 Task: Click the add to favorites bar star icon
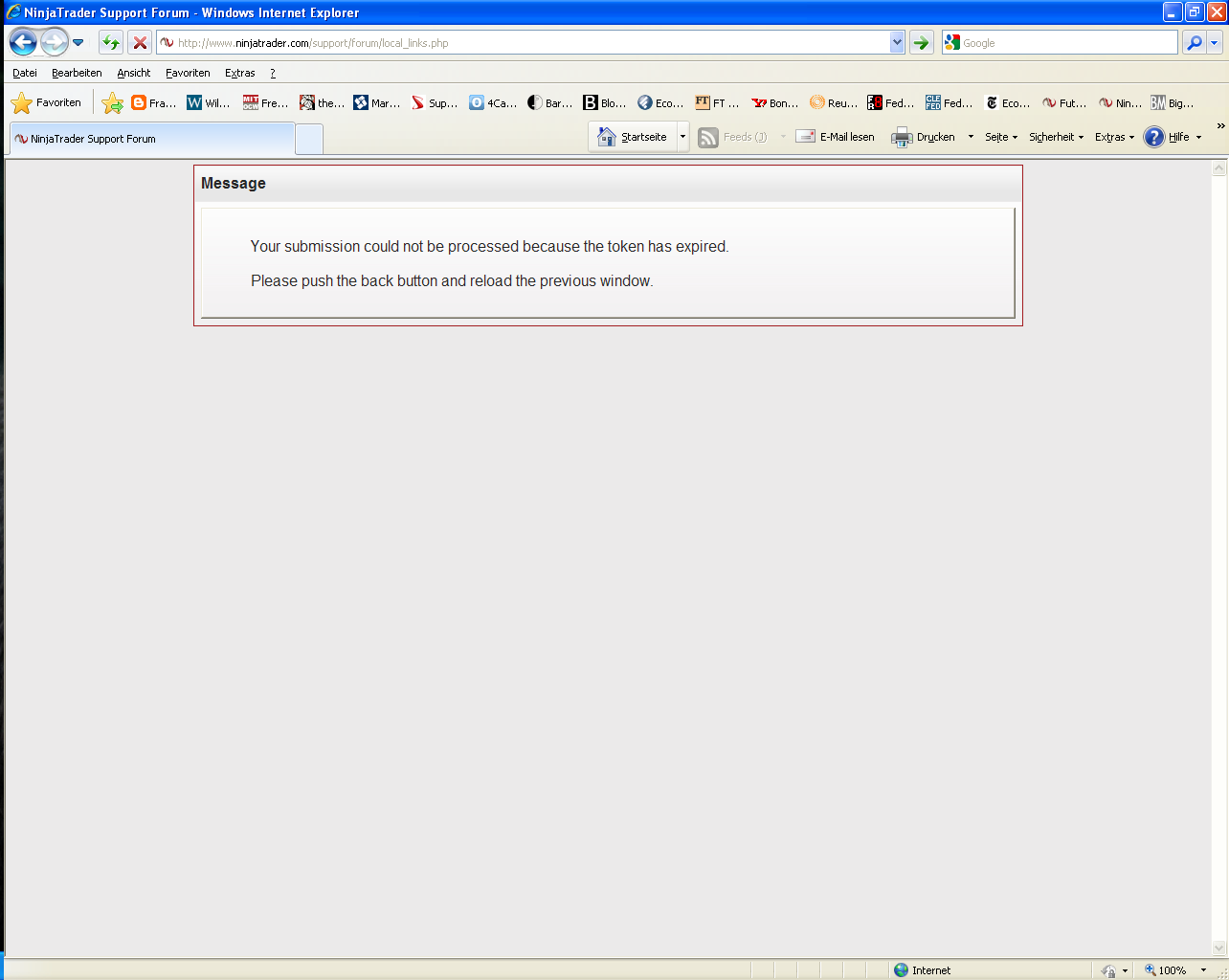(x=112, y=102)
